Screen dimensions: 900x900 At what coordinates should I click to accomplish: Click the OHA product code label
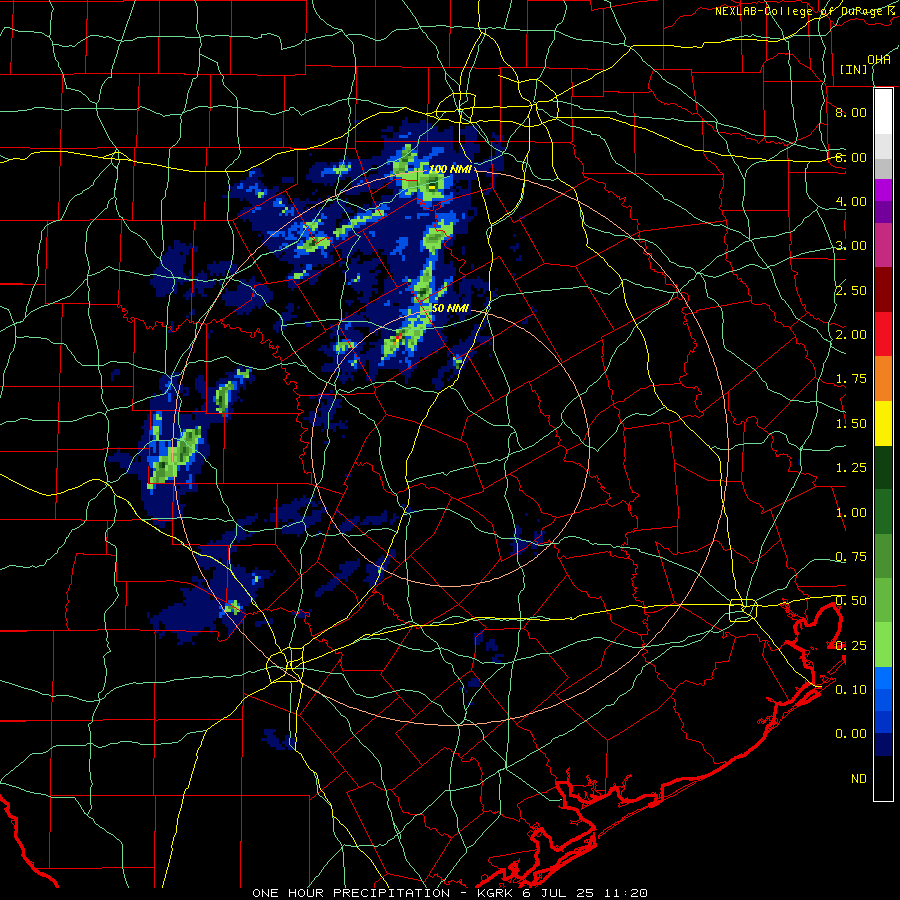(x=879, y=59)
